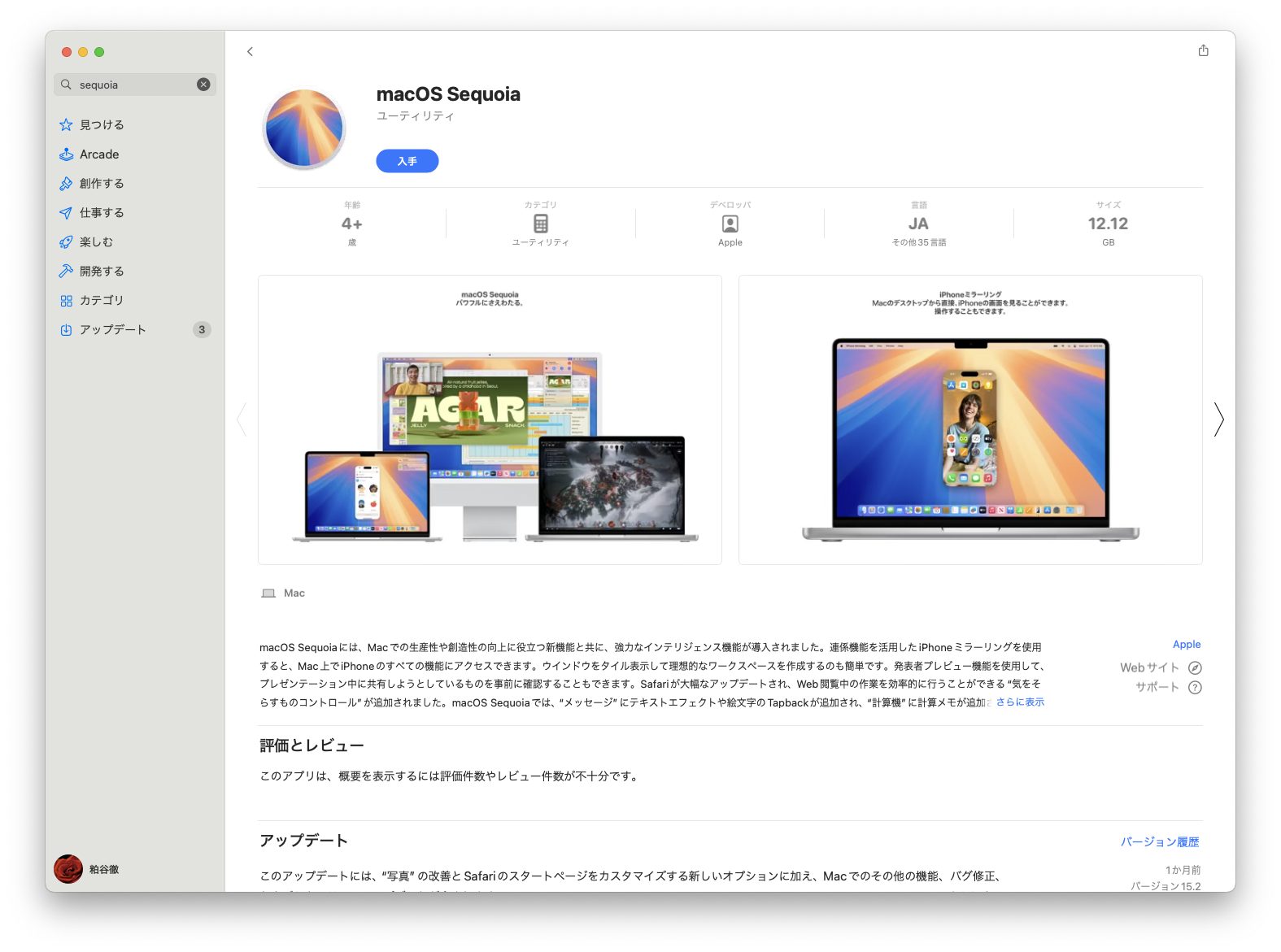Click the ユーティリティ subtitle
The height and width of the screenshot is (952, 1281).
pos(415,116)
